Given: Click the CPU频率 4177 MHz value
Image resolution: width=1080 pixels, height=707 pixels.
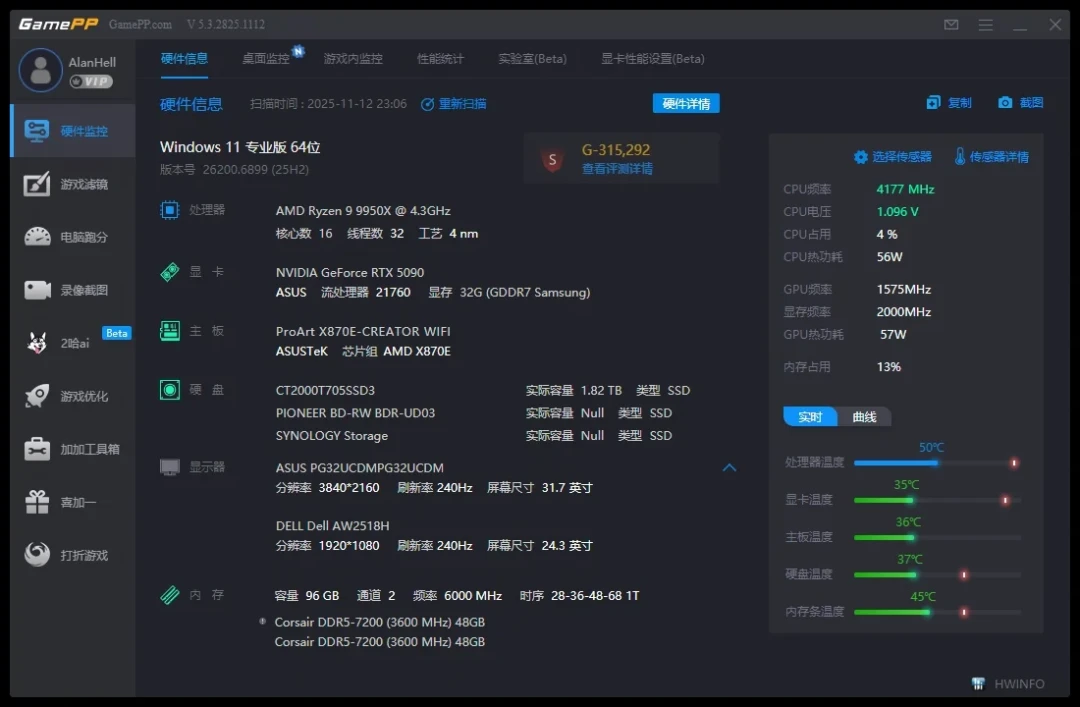Looking at the screenshot, I should pos(905,189).
